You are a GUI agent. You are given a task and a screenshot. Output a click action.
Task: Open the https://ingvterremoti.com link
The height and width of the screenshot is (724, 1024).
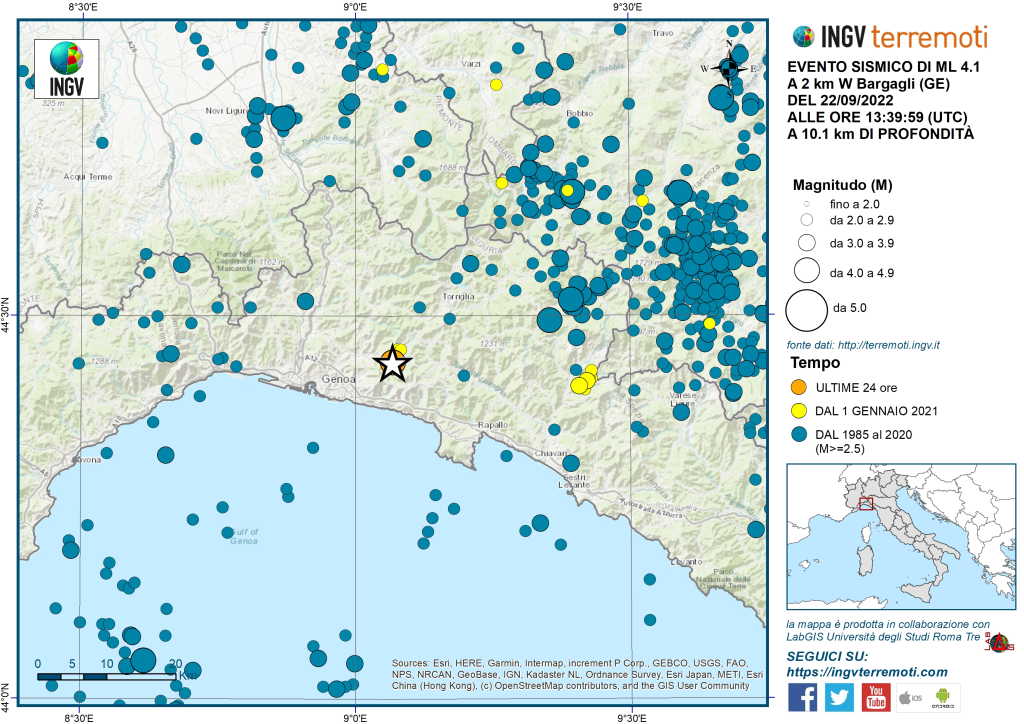click(x=867, y=672)
